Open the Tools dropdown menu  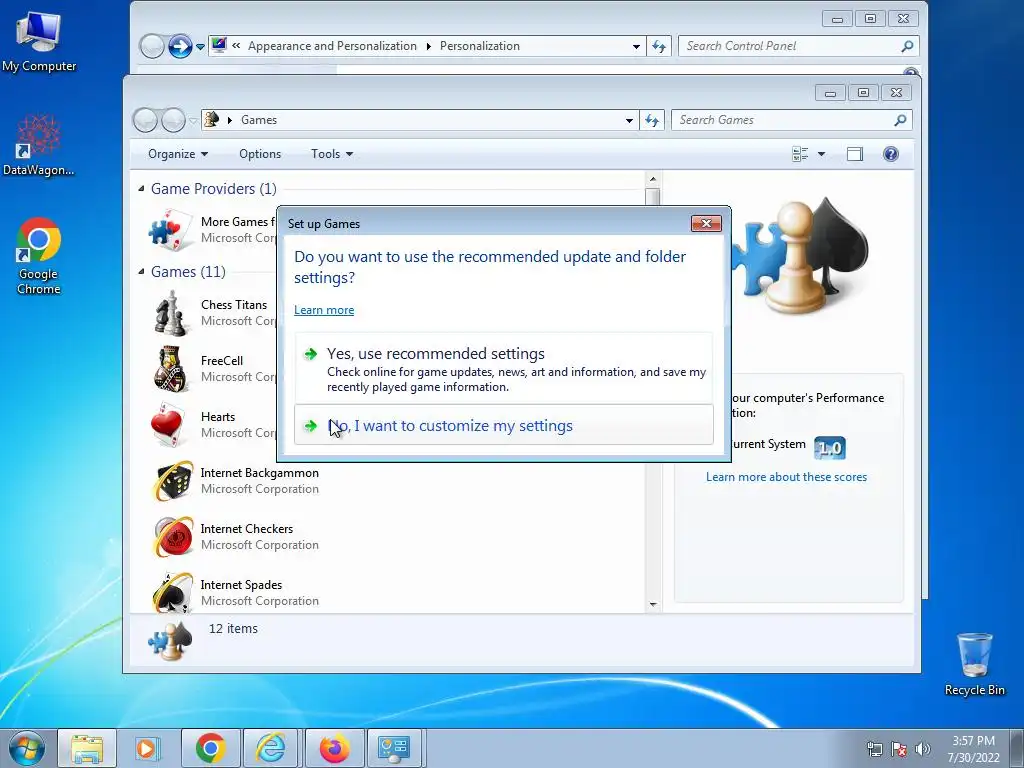pos(332,154)
